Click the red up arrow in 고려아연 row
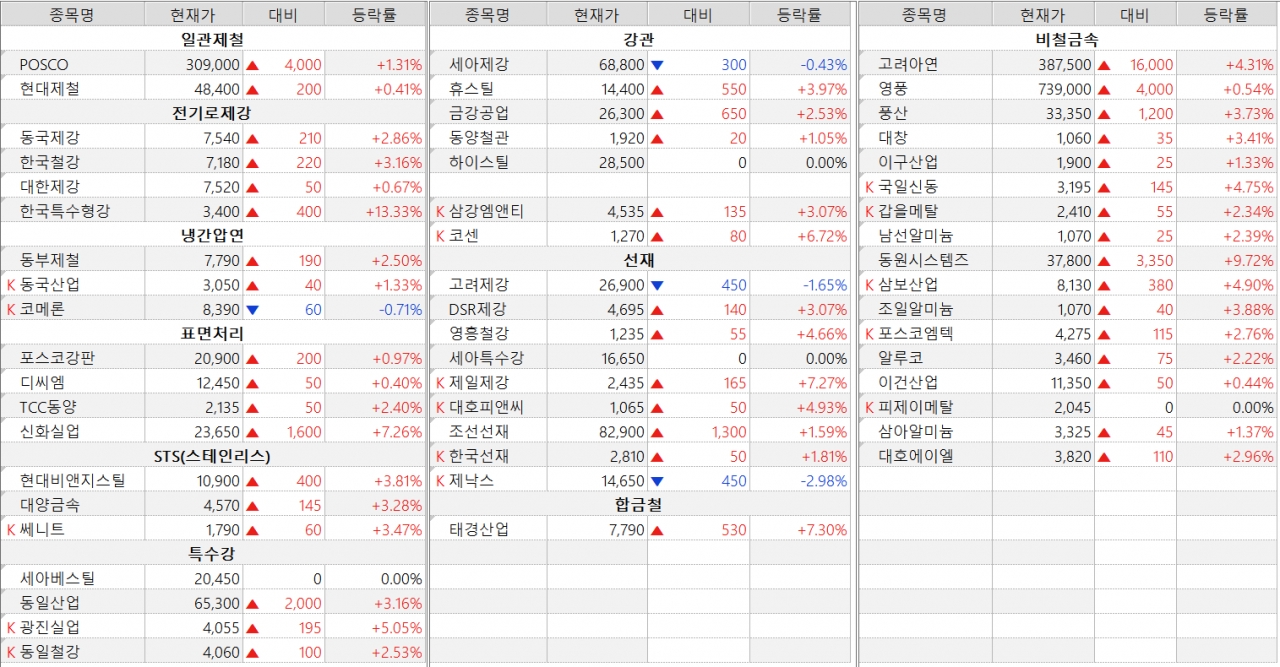This screenshot has height=667, width=1280. click(x=1104, y=65)
